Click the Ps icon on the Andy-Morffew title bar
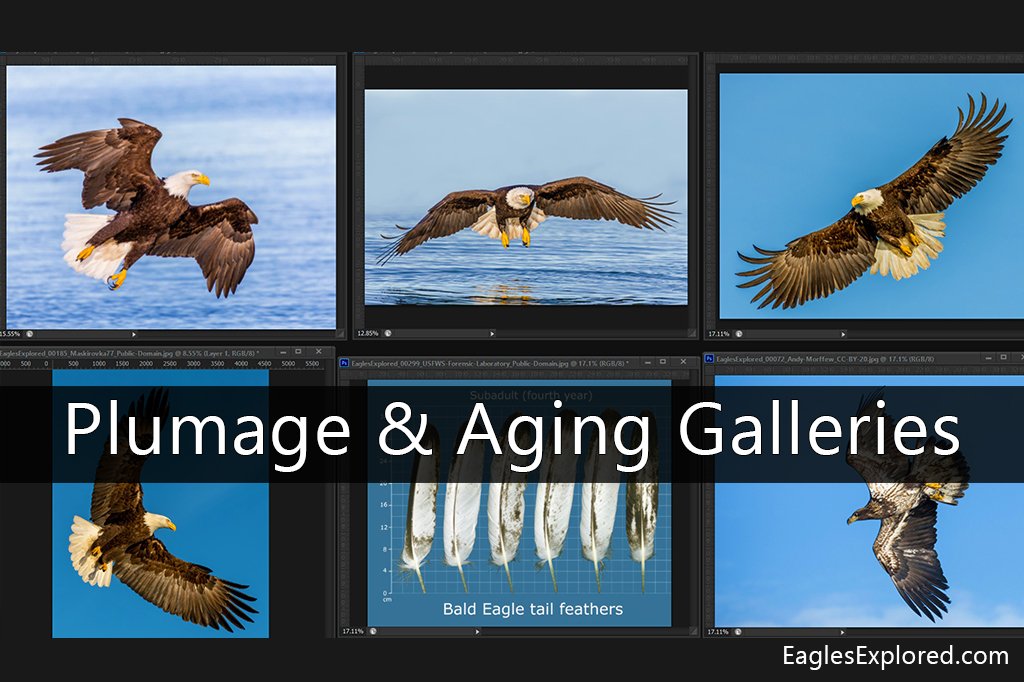 (707, 357)
